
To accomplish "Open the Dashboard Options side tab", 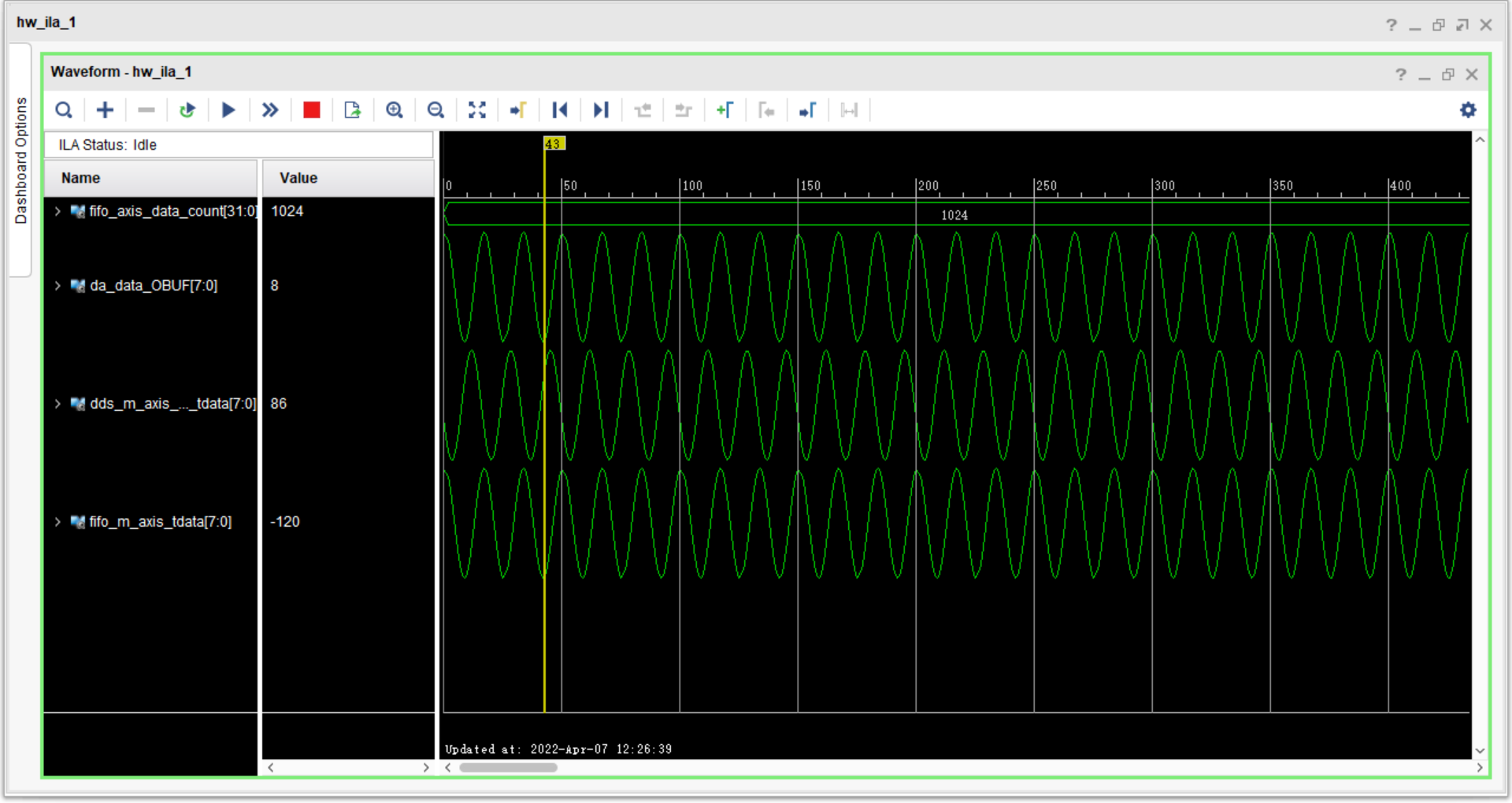I will point(20,161).
